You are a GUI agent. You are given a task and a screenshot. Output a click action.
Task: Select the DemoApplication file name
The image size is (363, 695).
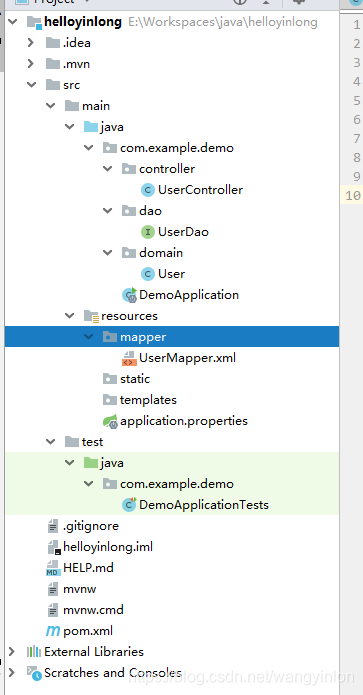point(189,295)
